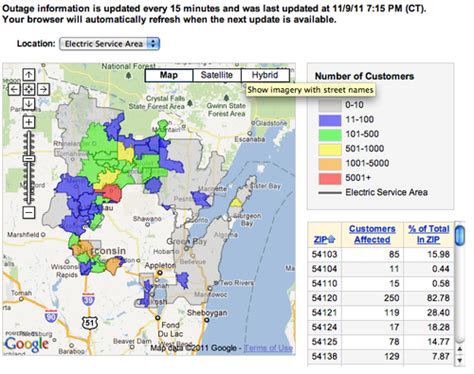
Task: Sort the table by Customers Affected
Action: click(x=372, y=234)
